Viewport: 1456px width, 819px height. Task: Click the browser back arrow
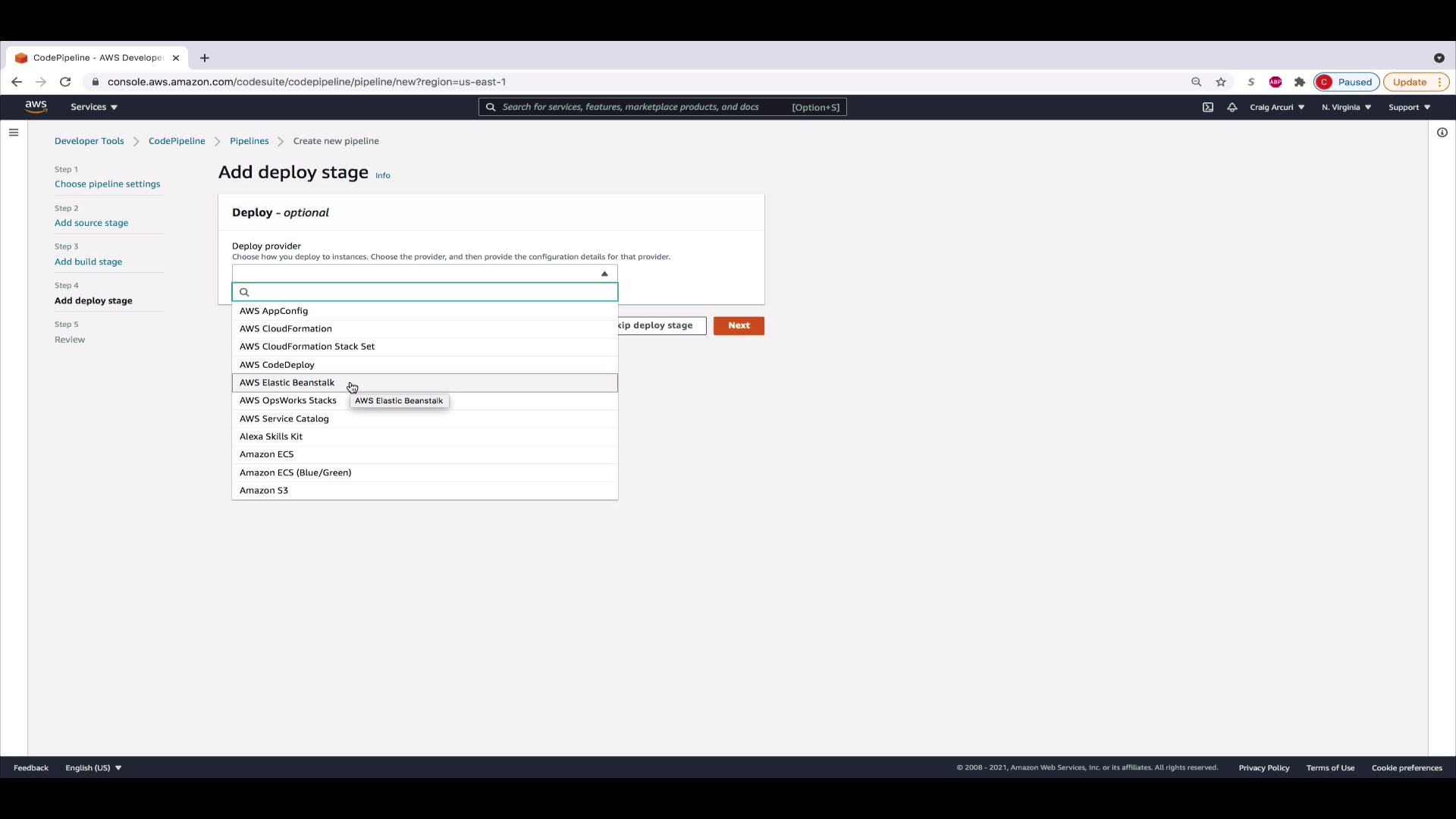[x=17, y=82]
